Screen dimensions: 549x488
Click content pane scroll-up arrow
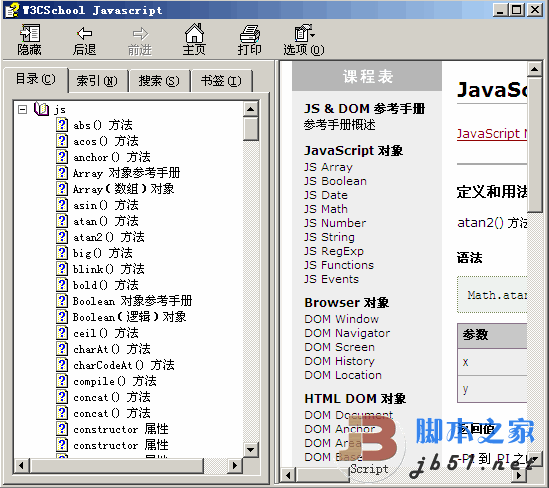(x=534, y=69)
